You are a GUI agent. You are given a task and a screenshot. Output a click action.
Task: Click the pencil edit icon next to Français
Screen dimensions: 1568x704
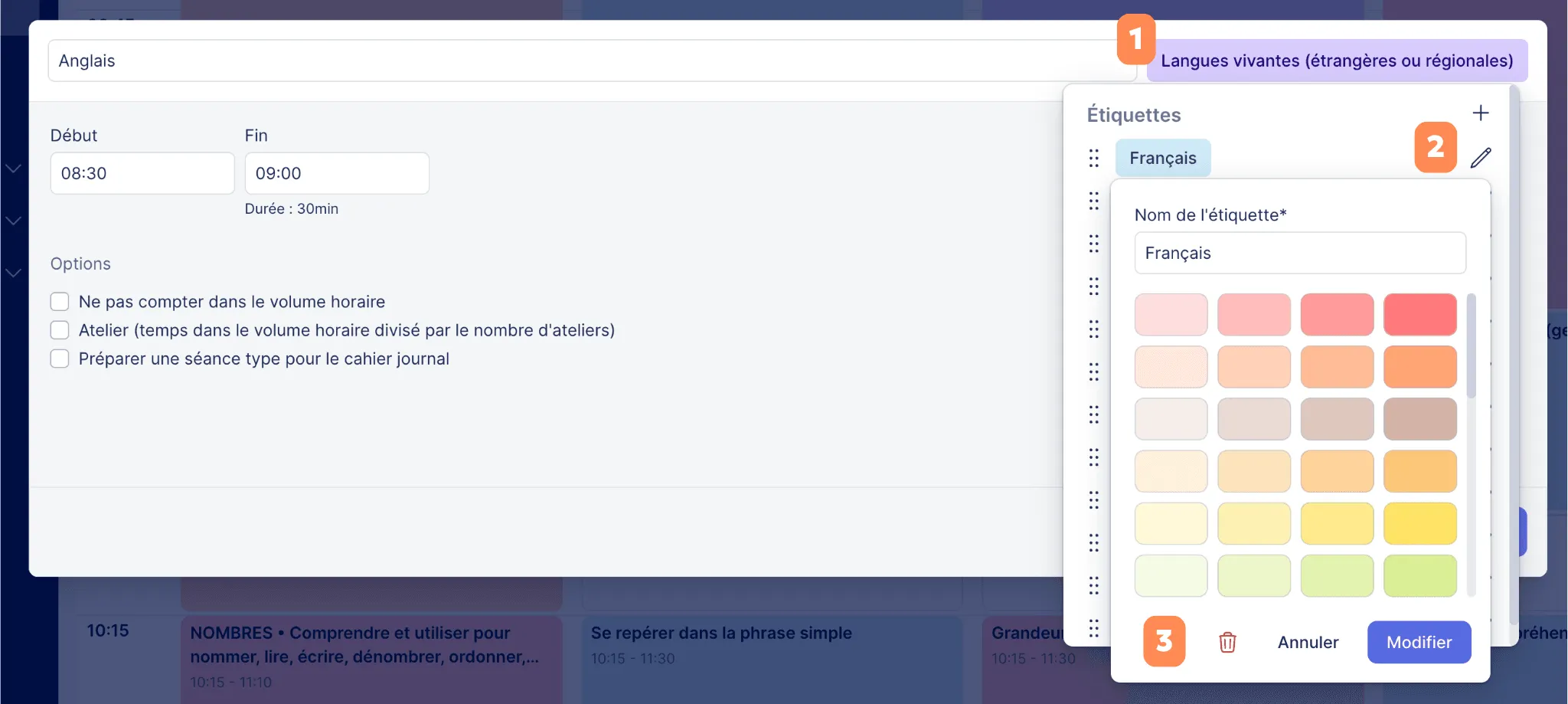pos(1481,158)
